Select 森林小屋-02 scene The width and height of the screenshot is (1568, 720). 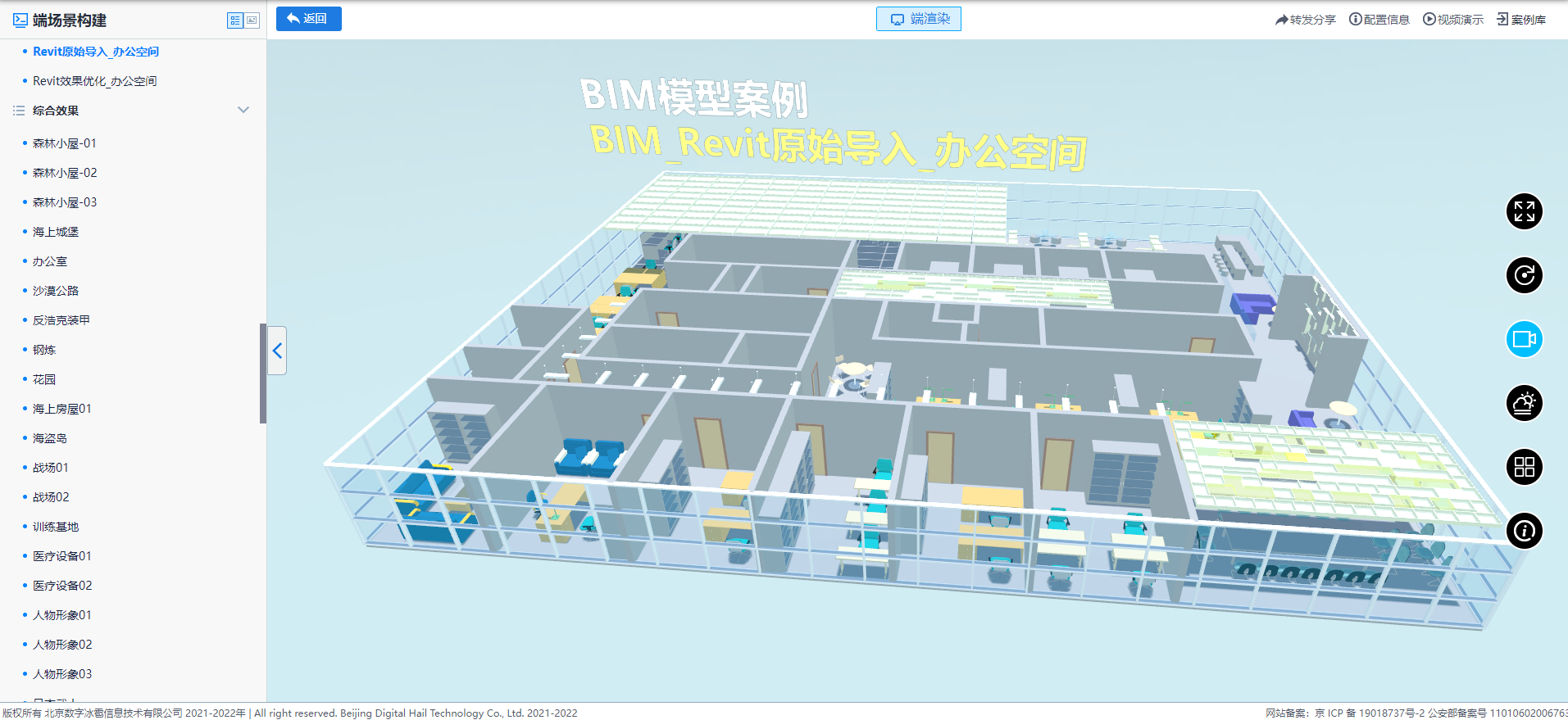pyautogui.click(x=65, y=173)
